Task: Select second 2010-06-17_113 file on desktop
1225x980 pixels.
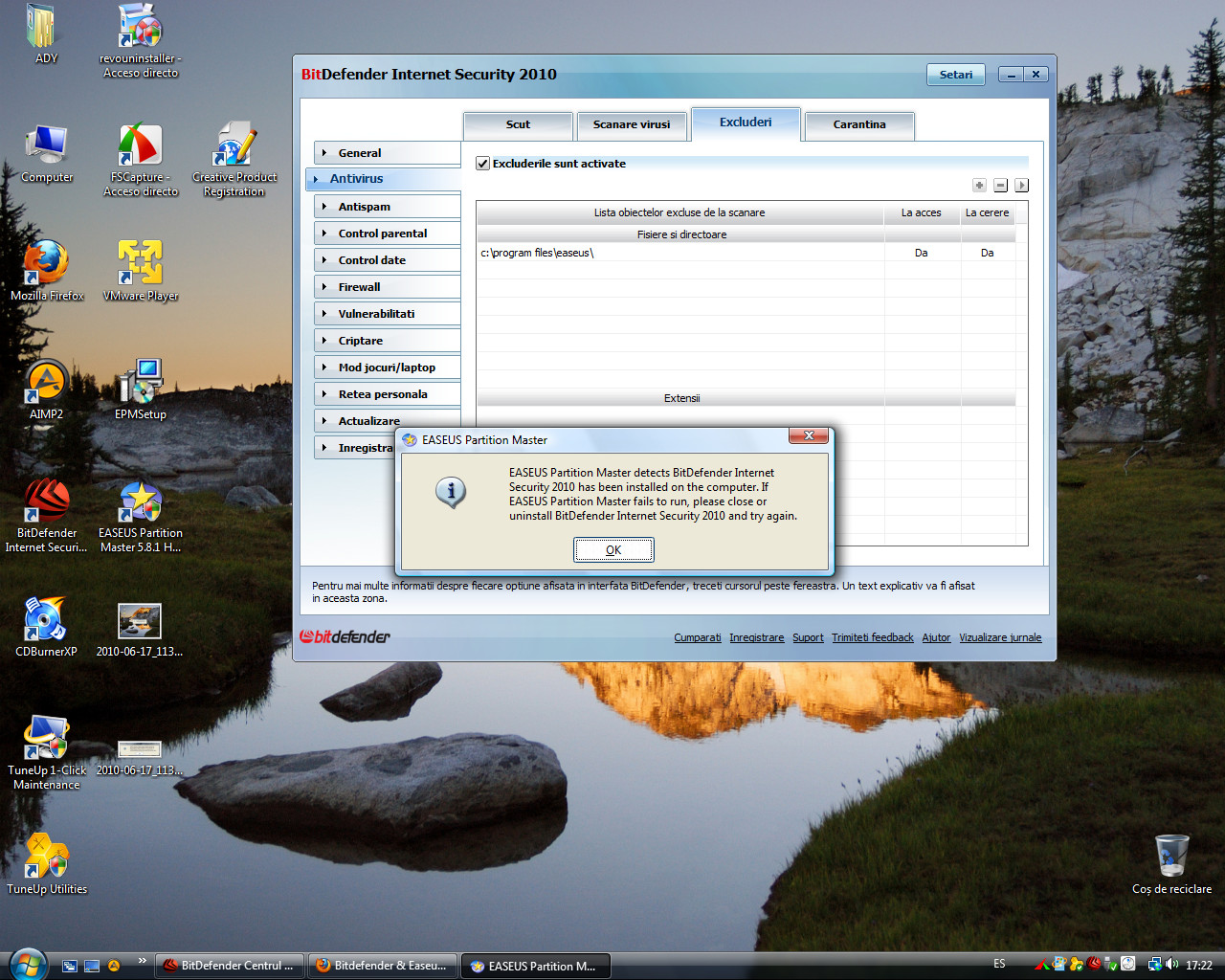Action: point(140,756)
